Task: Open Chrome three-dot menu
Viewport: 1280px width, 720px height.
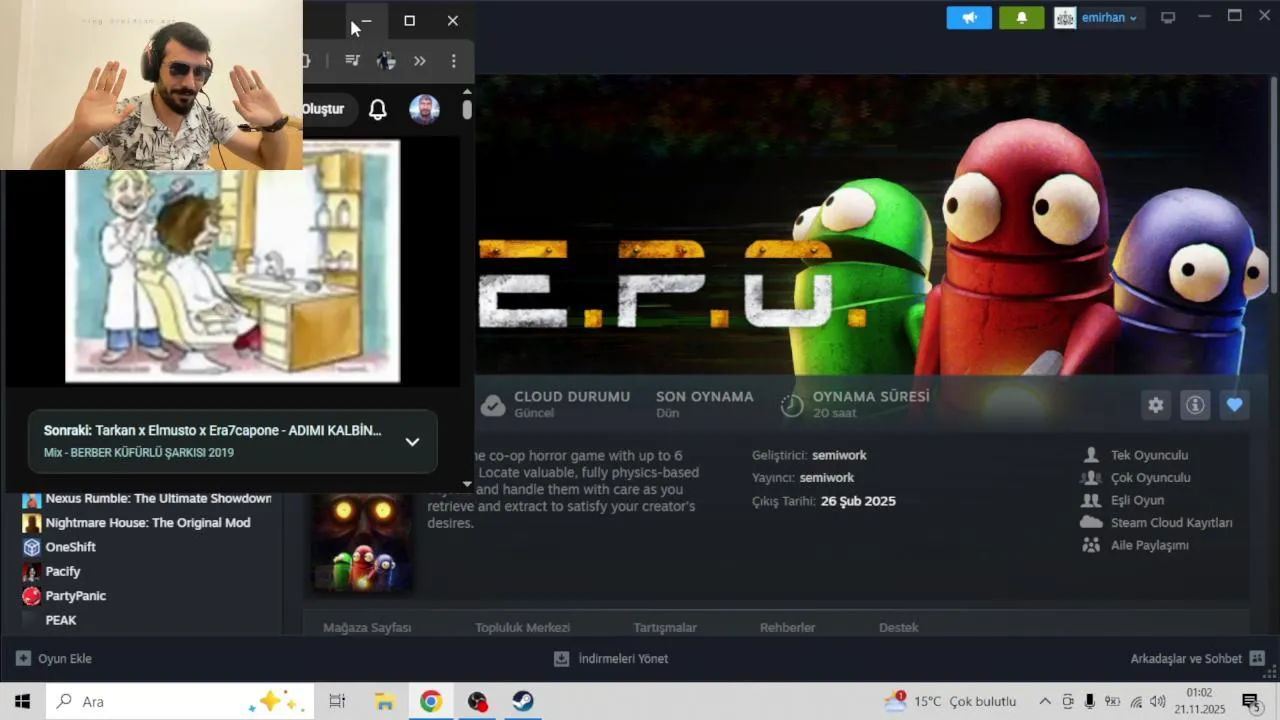Action: coord(454,61)
